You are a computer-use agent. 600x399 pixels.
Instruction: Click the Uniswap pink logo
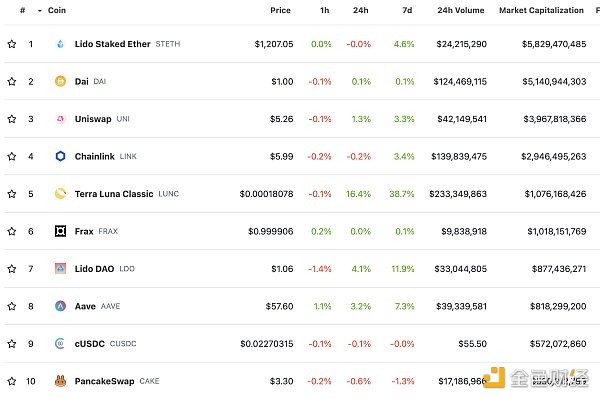pos(60,119)
